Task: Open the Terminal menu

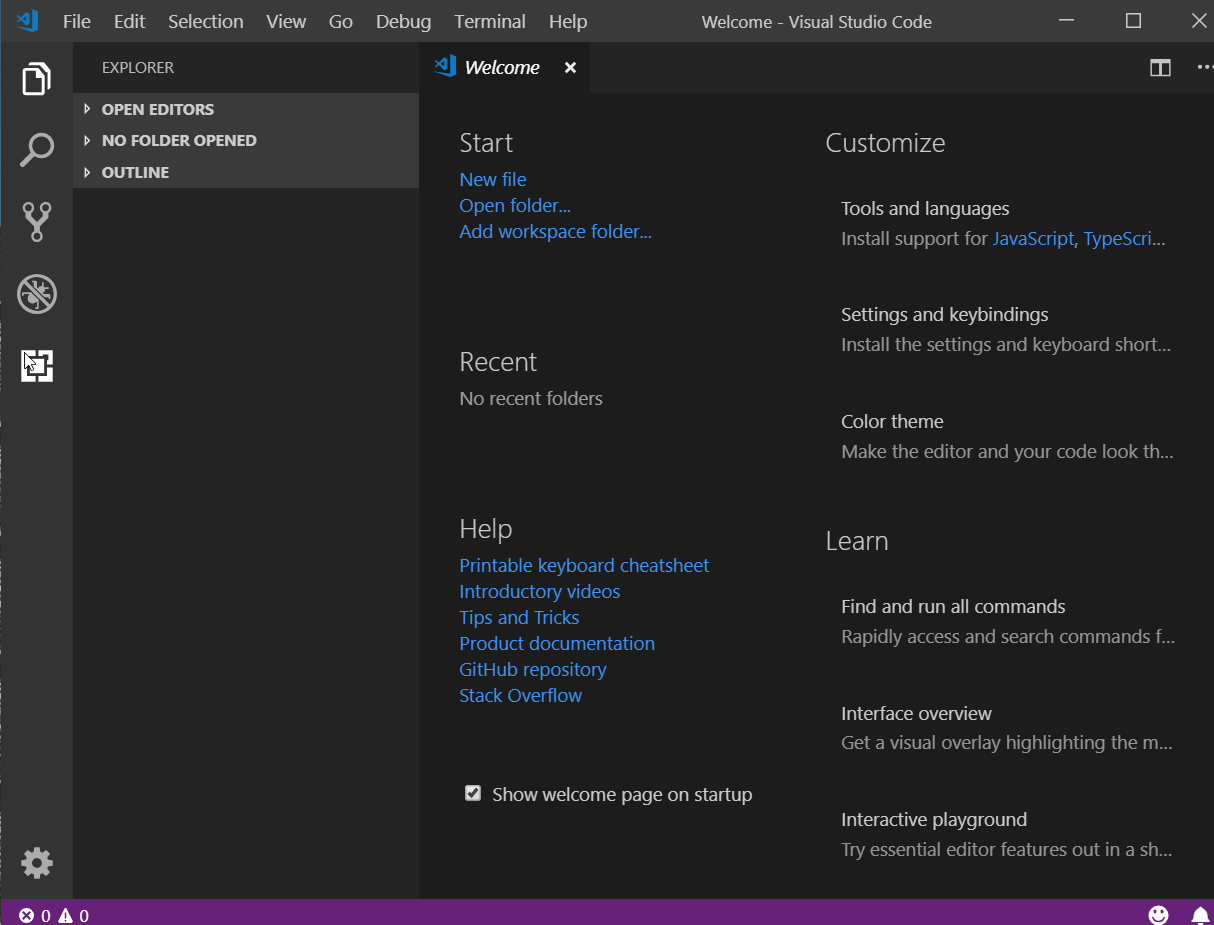Action: pos(489,20)
